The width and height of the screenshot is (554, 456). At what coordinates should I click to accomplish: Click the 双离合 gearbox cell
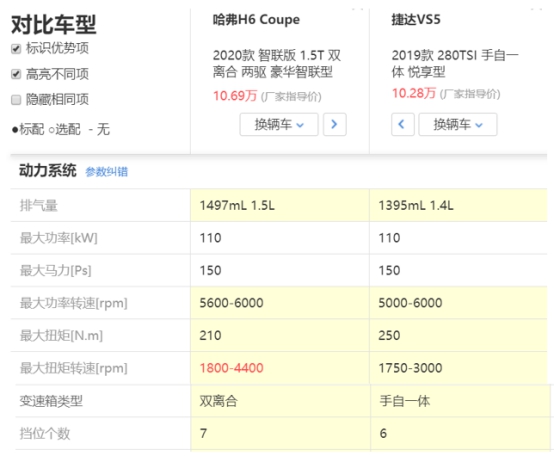tap(219, 401)
